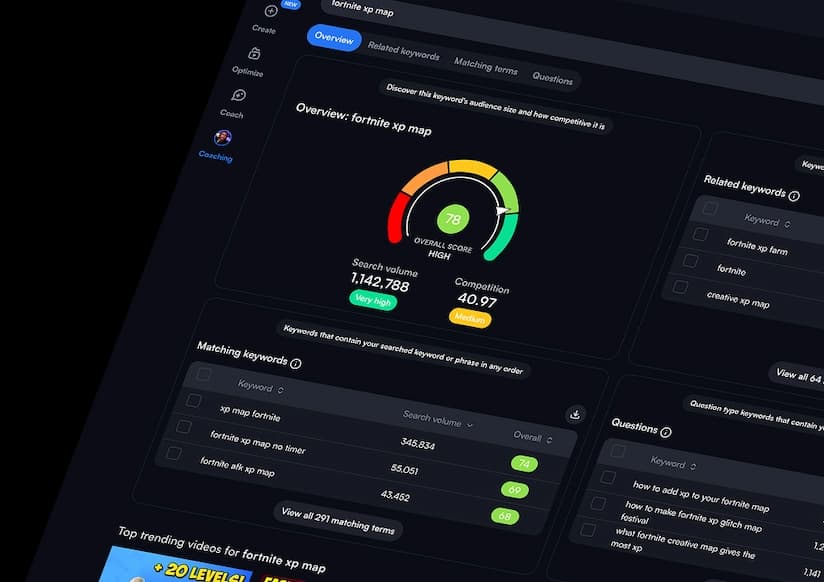Click info icon beside Related keywords heading

tap(794, 196)
